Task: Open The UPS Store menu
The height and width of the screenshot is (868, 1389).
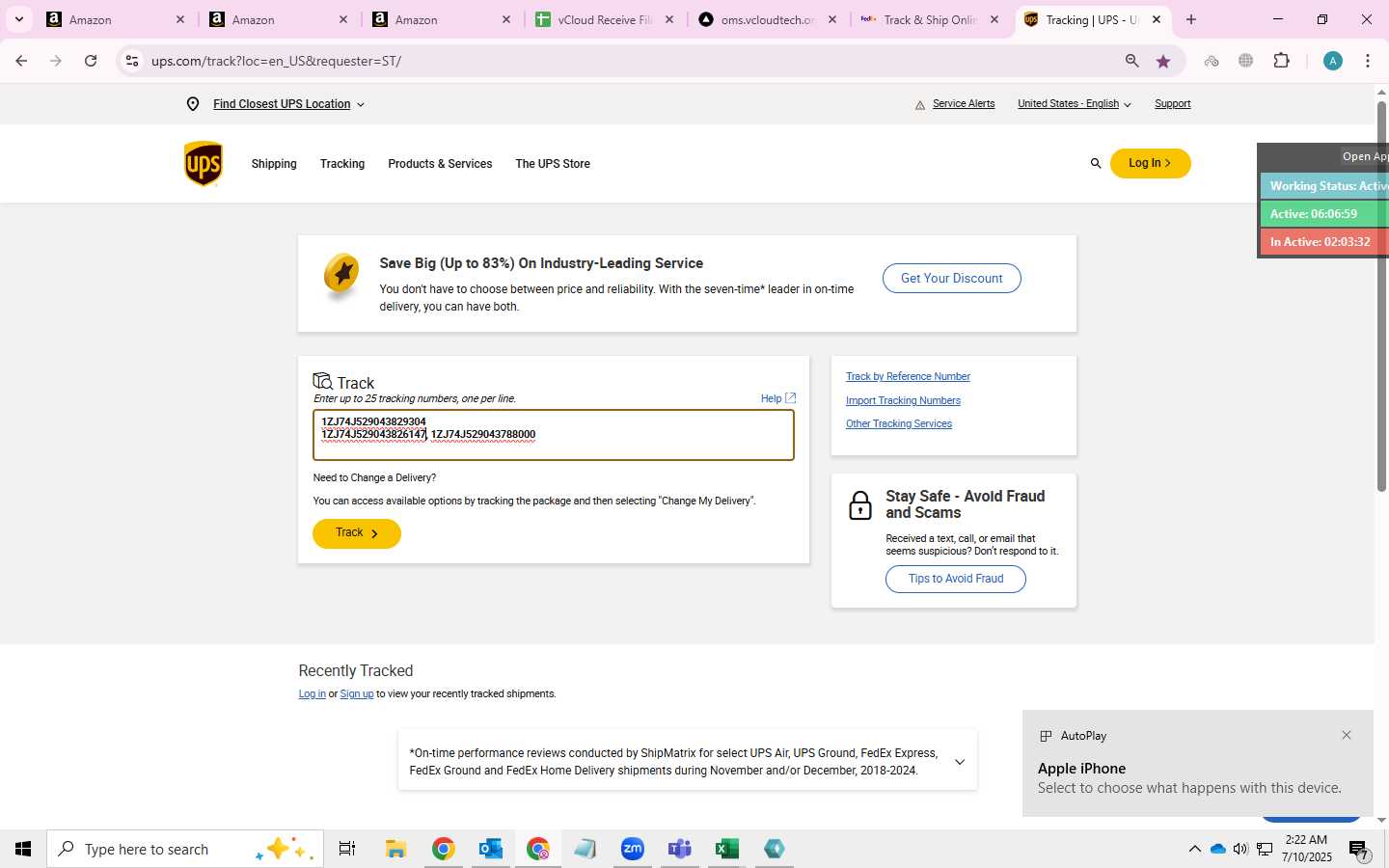Action: coord(553,164)
